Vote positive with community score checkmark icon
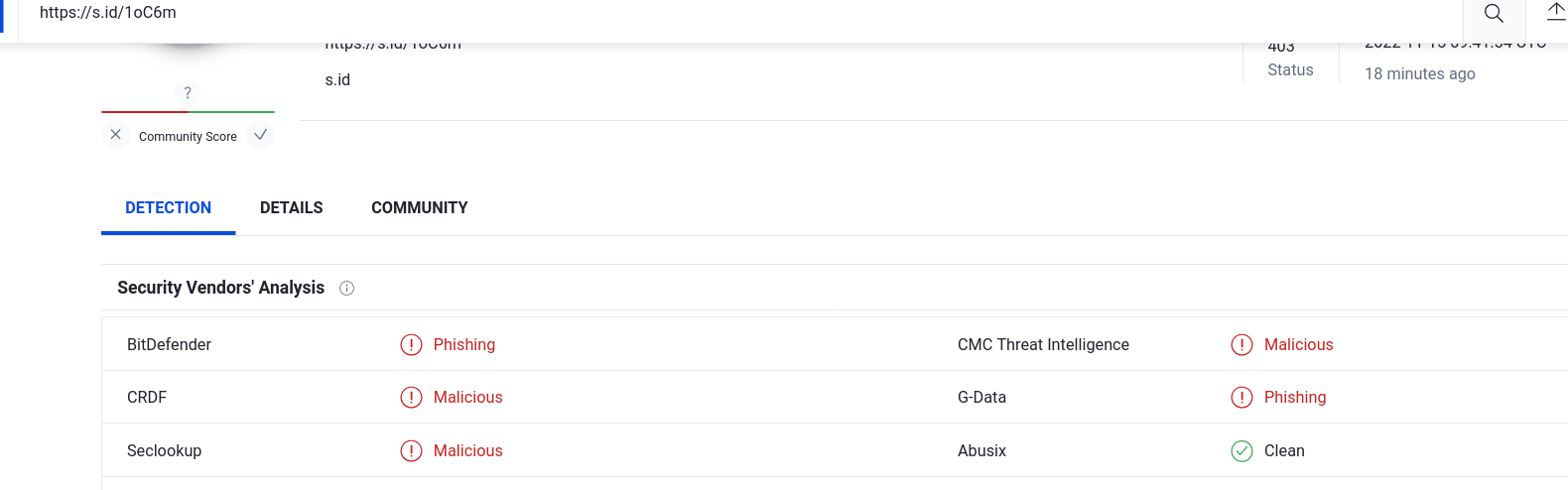The image size is (1568, 490). [260, 135]
